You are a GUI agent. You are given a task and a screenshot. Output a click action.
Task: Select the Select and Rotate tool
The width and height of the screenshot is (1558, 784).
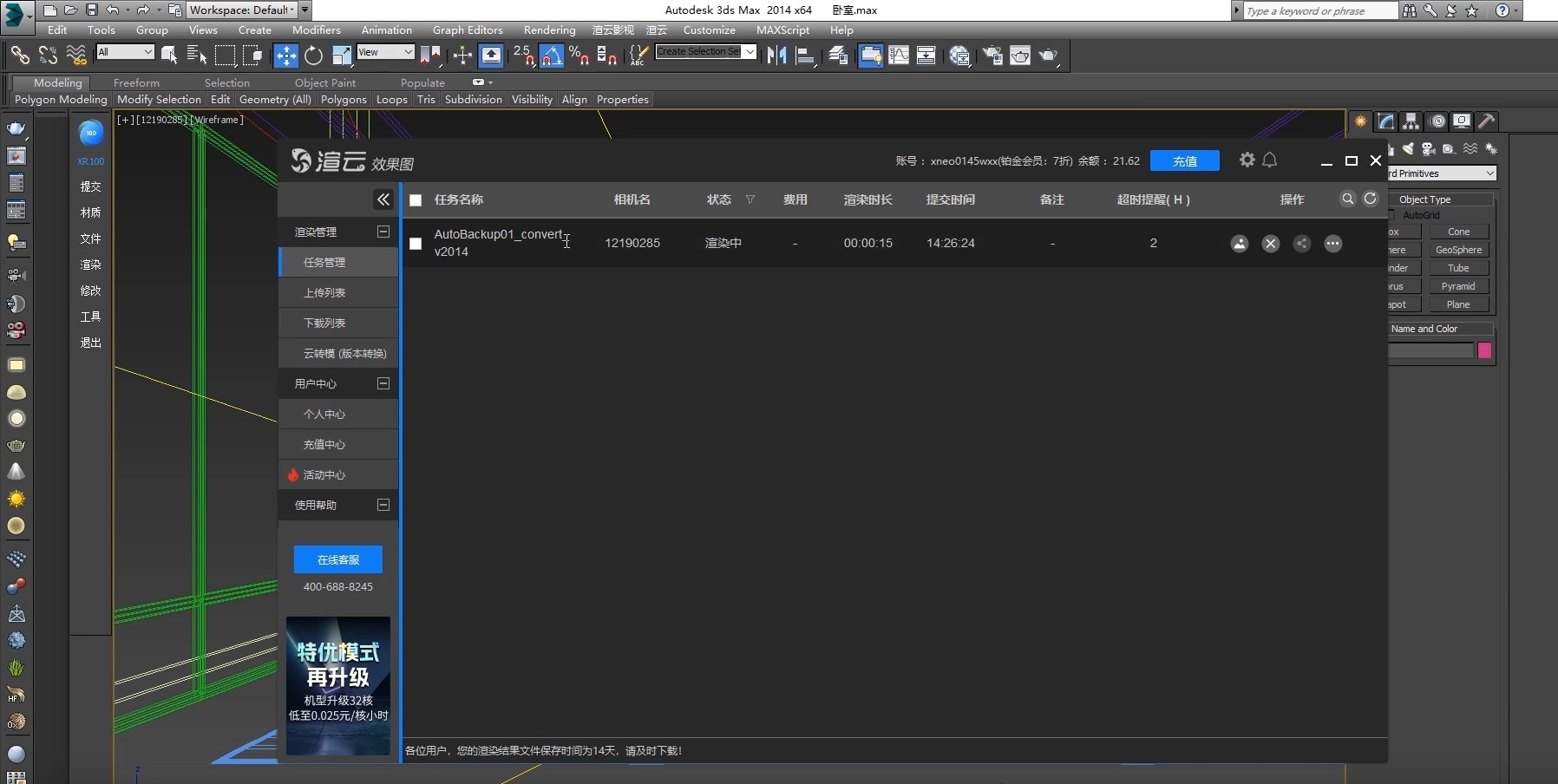[x=313, y=56]
